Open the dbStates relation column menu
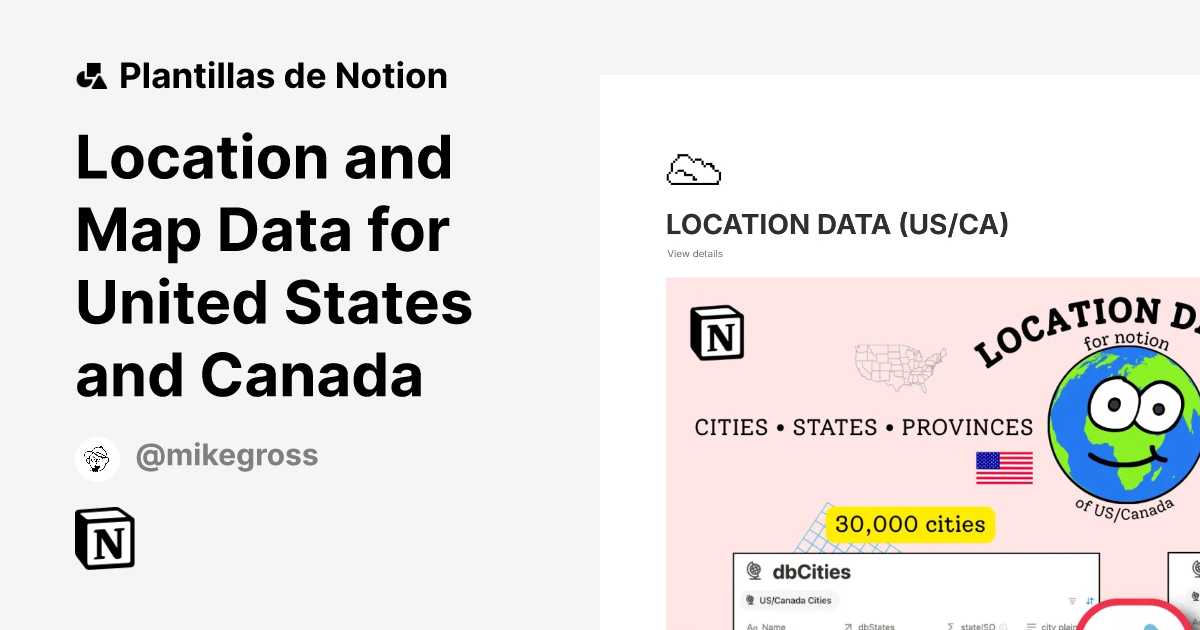The width and height of the screenshot is (1200, 630). [876, 626]
